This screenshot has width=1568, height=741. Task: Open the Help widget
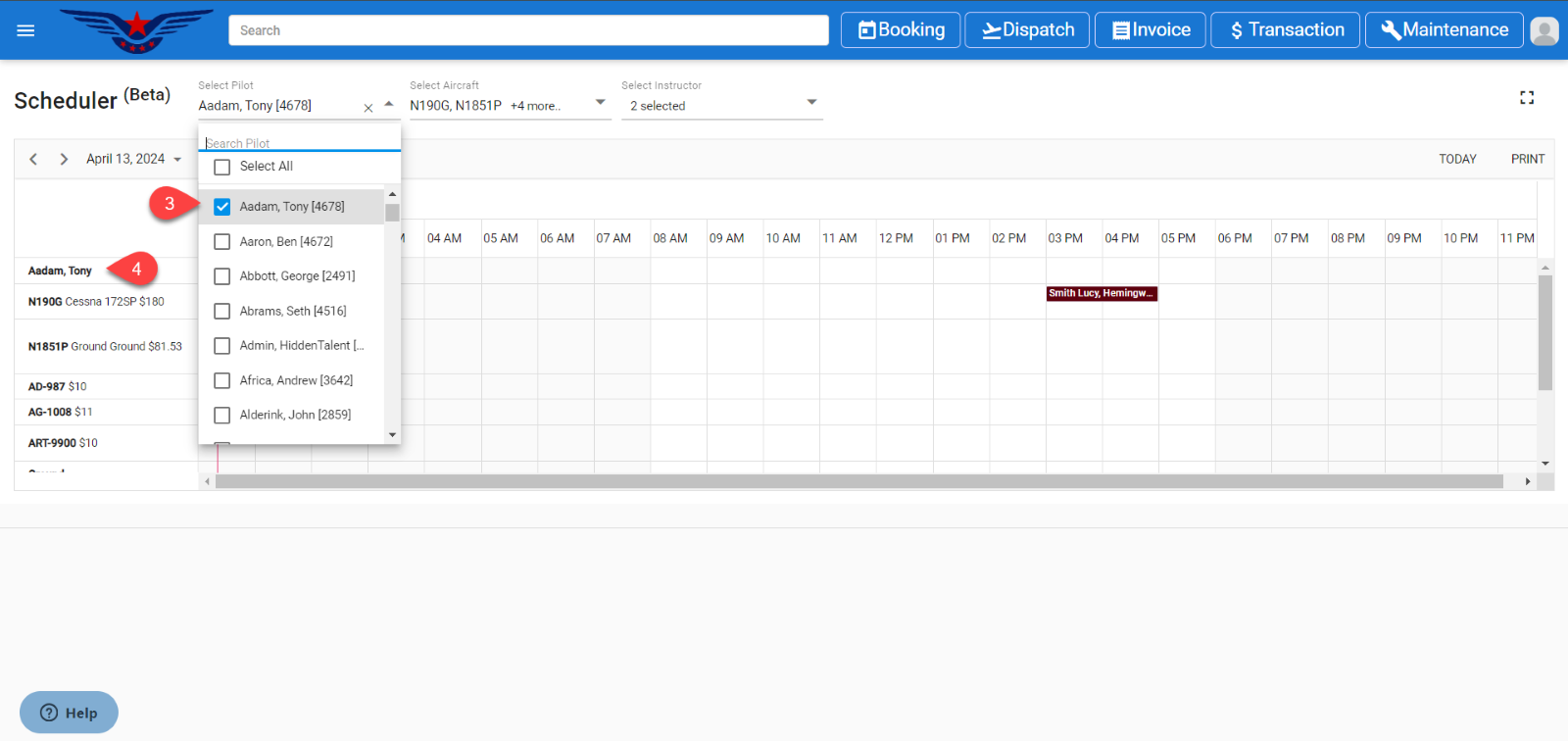[x=69, y=713]
